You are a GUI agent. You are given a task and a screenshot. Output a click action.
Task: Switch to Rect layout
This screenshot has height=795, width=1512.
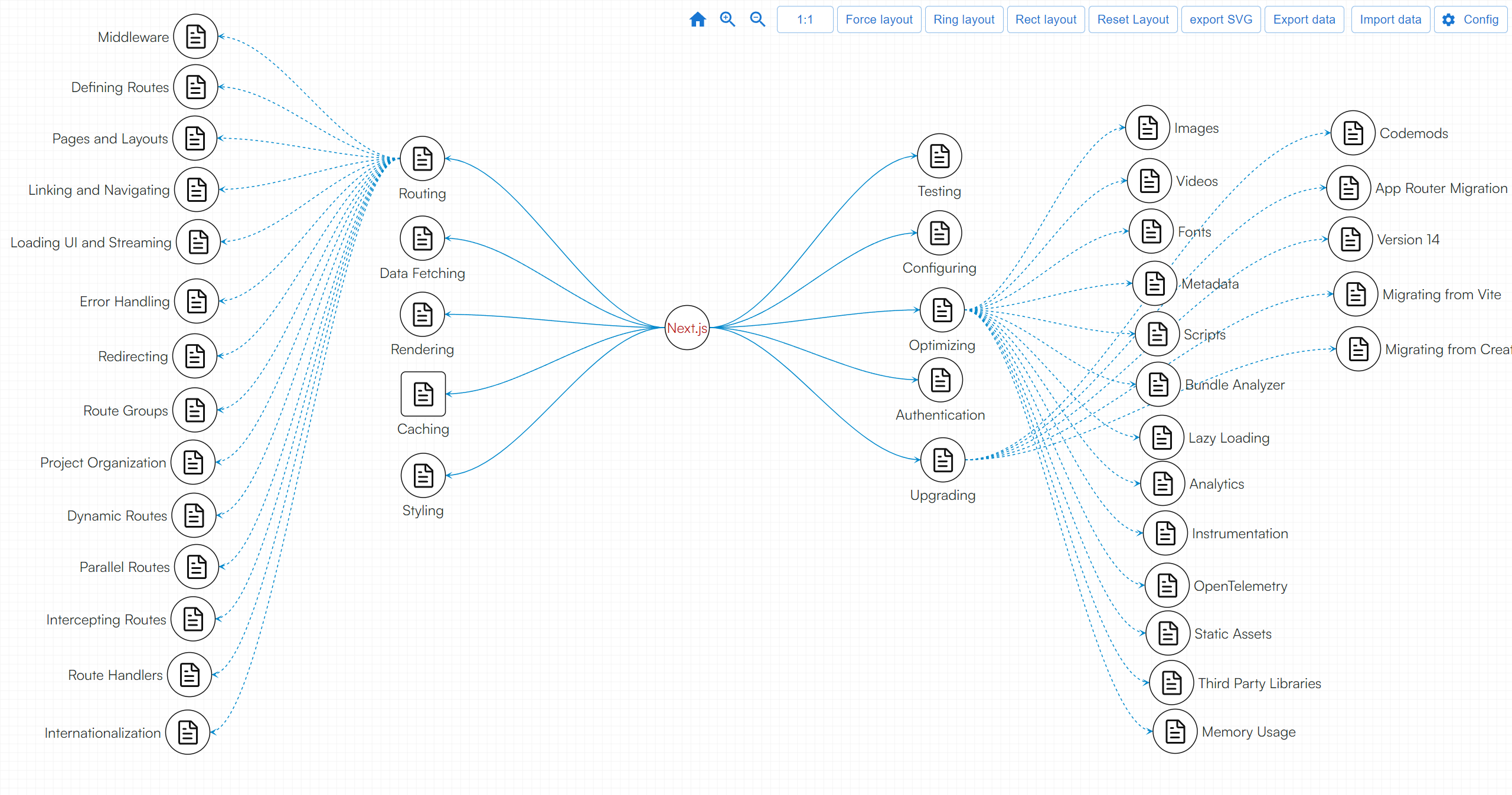(x=1046, y=19)
